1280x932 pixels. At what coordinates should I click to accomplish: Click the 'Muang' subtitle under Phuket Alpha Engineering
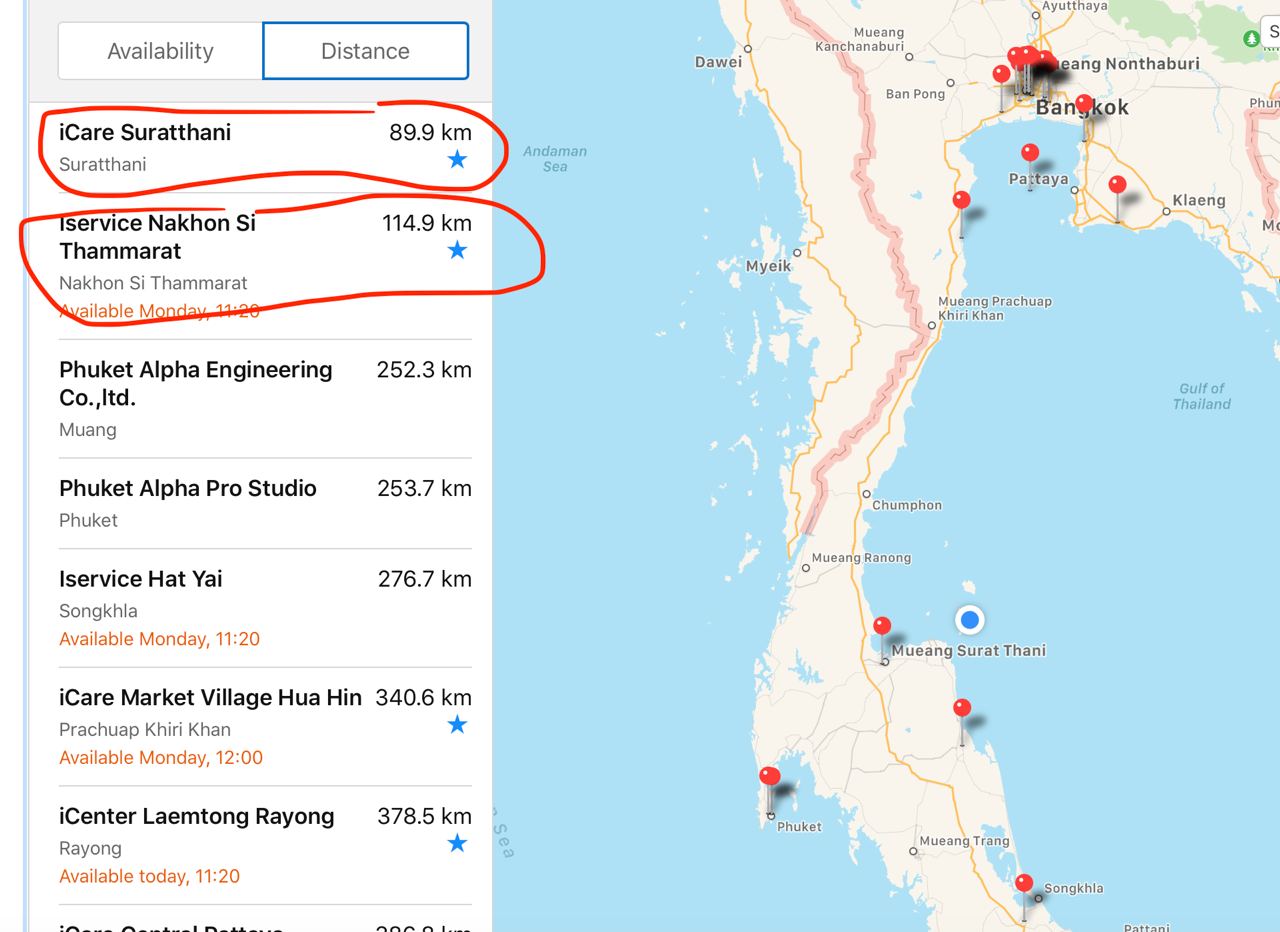point(88,430)
